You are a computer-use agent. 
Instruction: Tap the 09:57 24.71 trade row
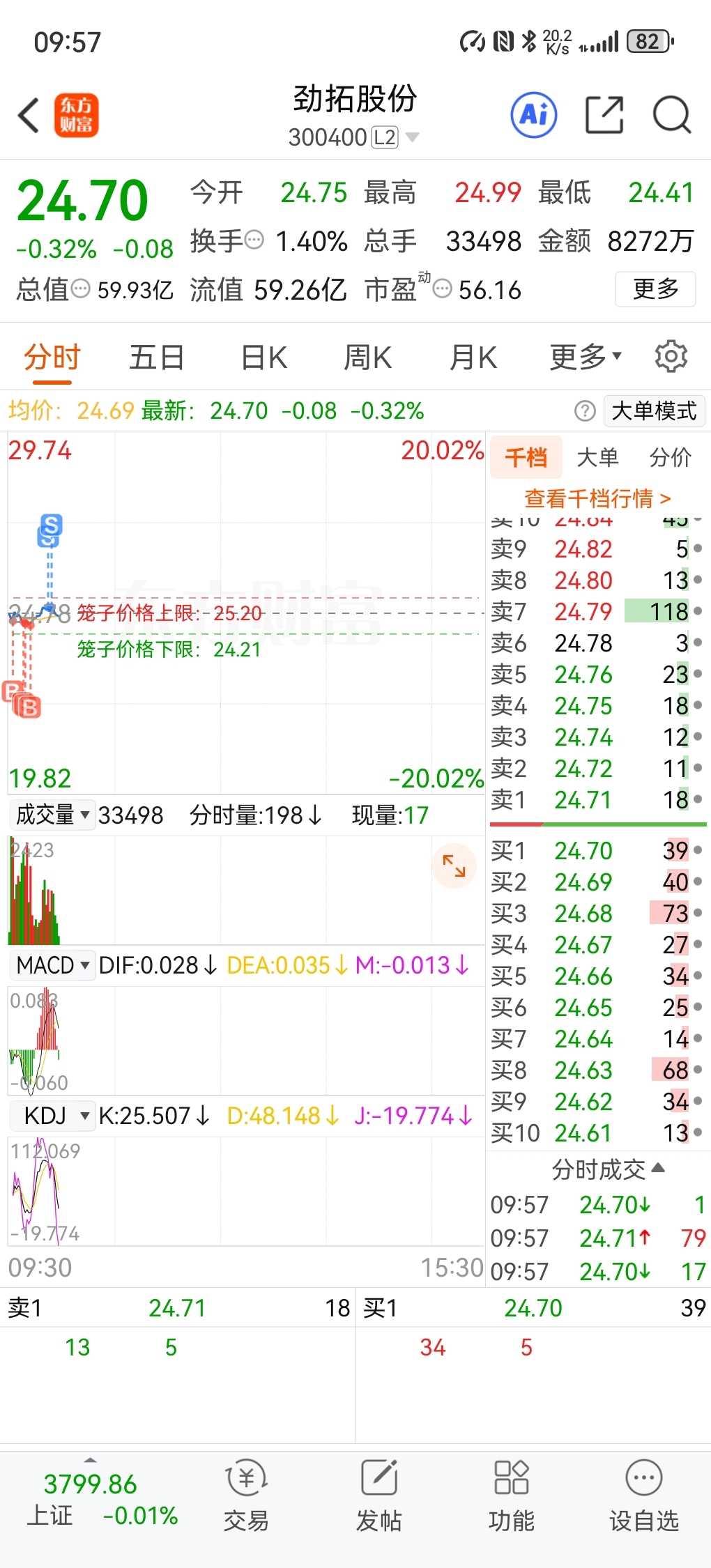[599, 1238]
